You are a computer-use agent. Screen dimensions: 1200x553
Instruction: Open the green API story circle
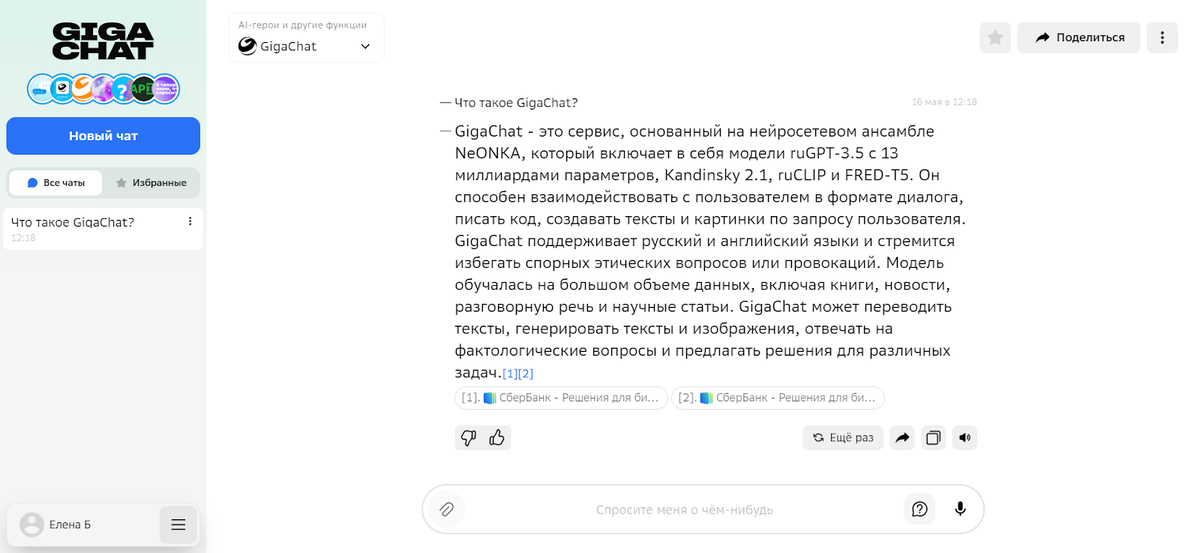(x=144, y=89)
